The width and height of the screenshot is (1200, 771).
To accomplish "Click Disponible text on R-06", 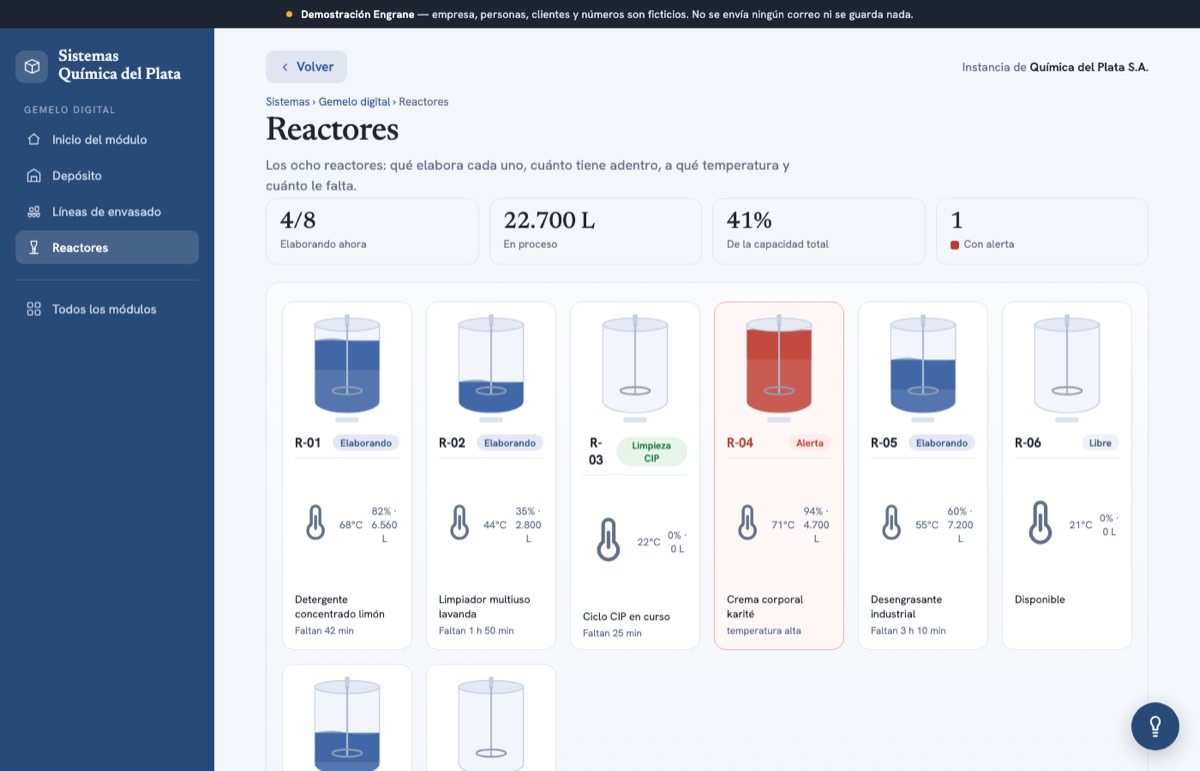I will coord(1040,600).
